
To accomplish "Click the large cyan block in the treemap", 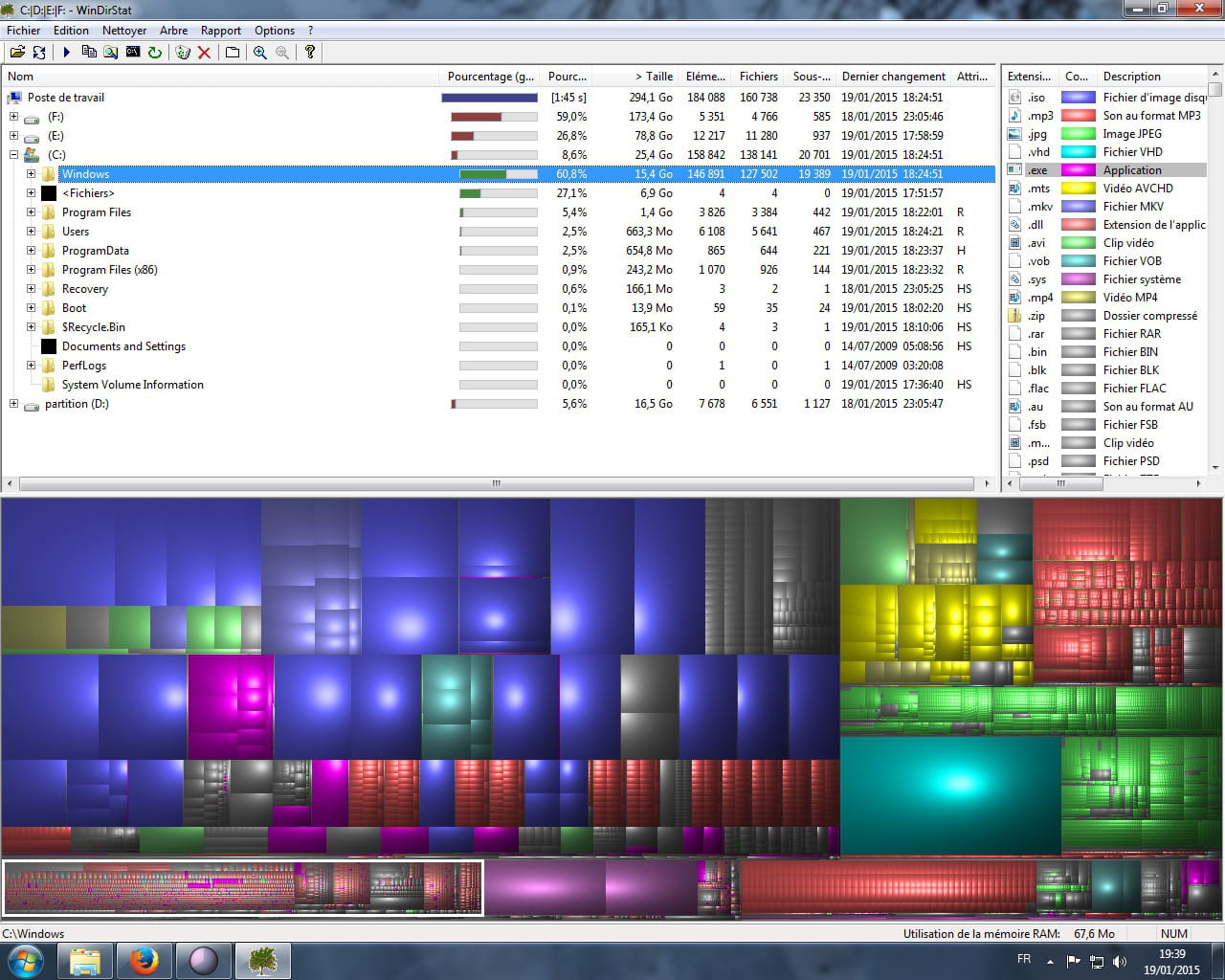I will [x=950, y=795].
